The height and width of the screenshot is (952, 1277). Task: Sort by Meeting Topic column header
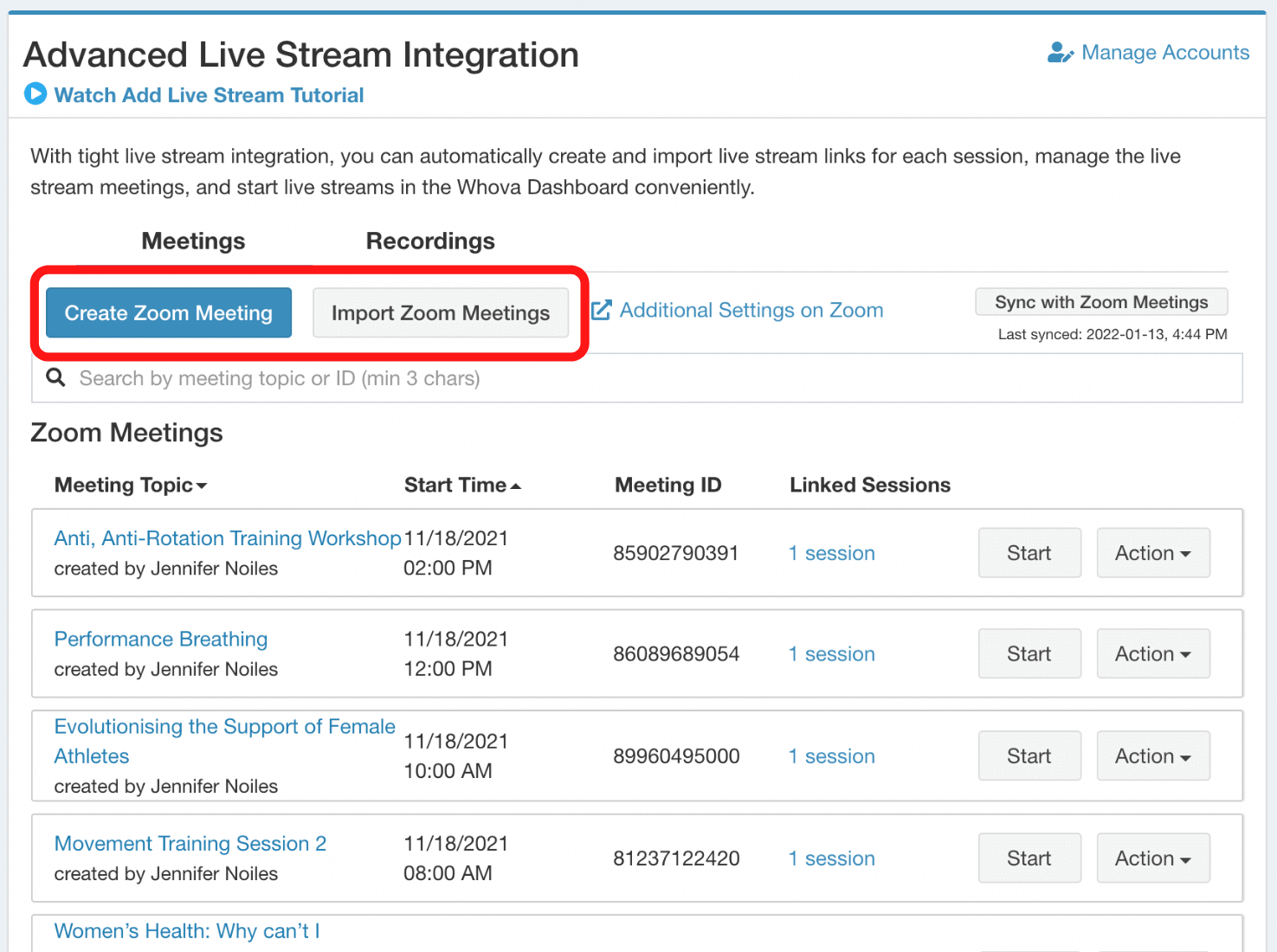[130, 486]
